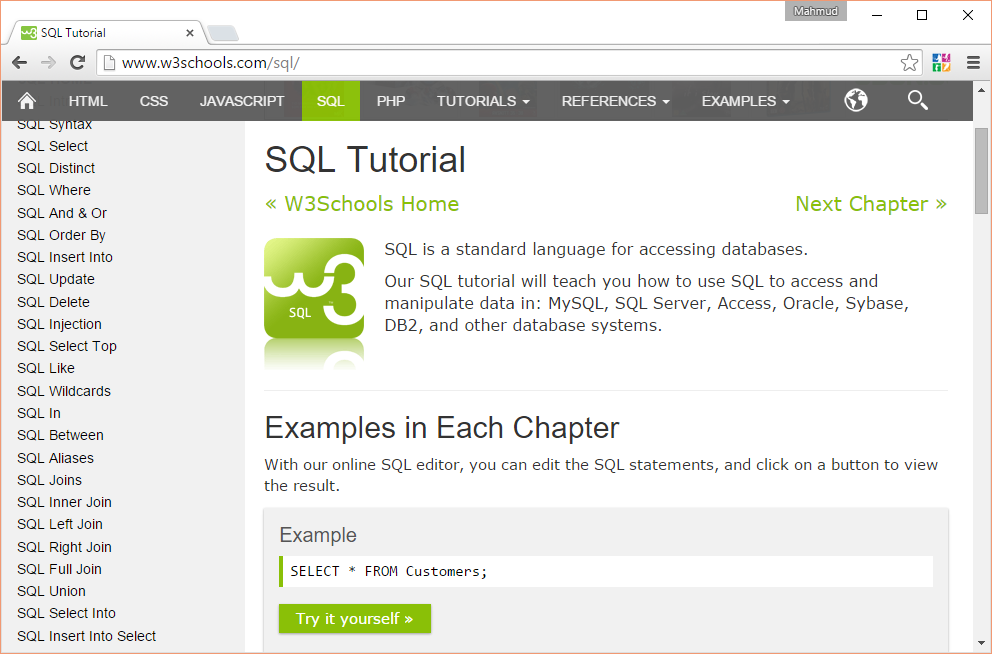
Task: Open SQL In in sidebar
Action: pyautogui.click(x=39, y=413)
